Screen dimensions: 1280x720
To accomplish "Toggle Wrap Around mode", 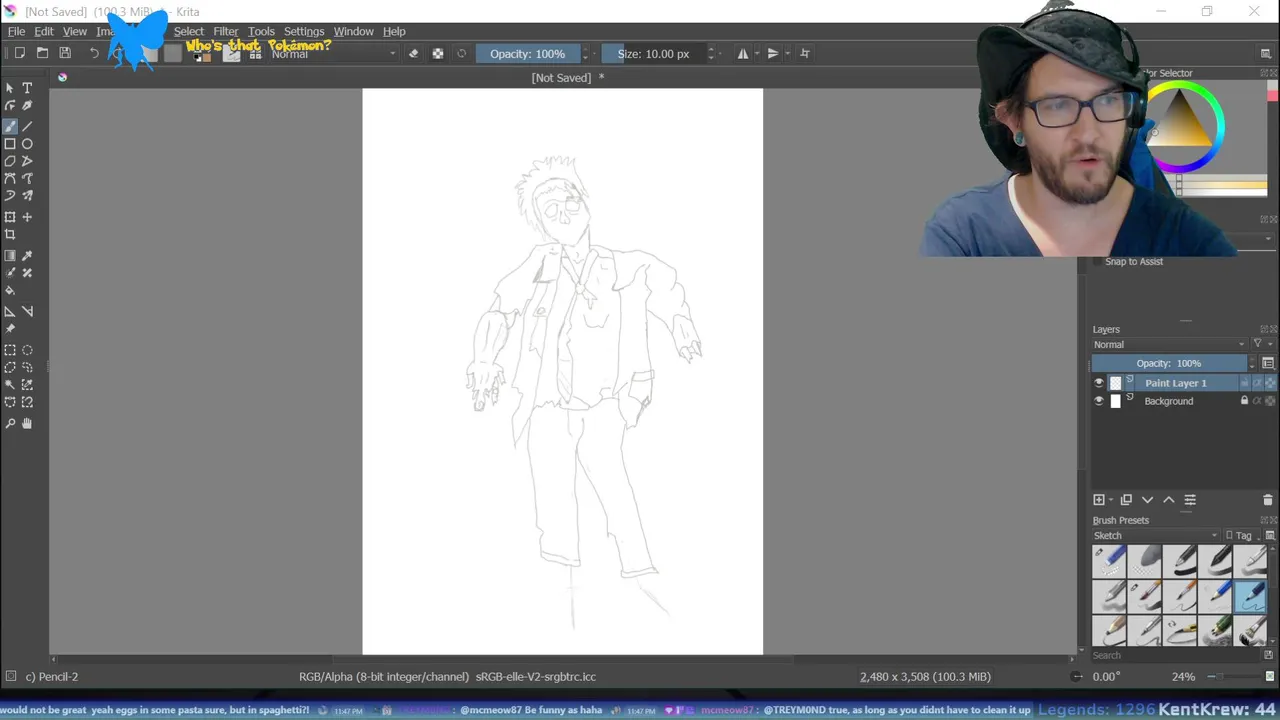I will pyautogui.click(x=805, y=53).
